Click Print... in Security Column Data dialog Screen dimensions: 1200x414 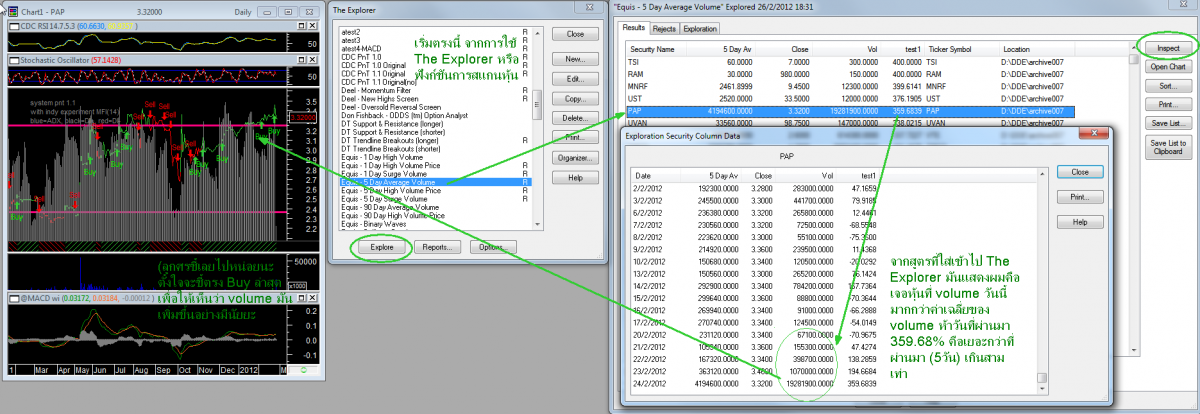click(1079, 197)
